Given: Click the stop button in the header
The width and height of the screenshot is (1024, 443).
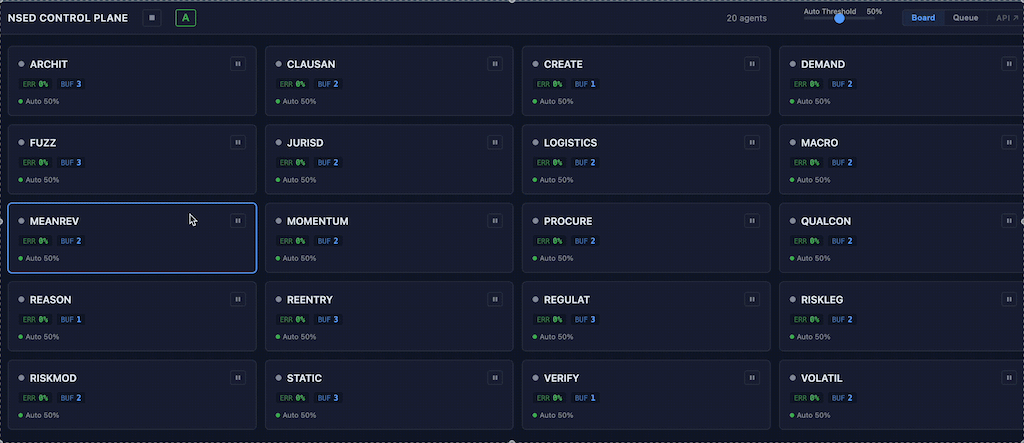Looking at the screenshot, I should point(152,18).
